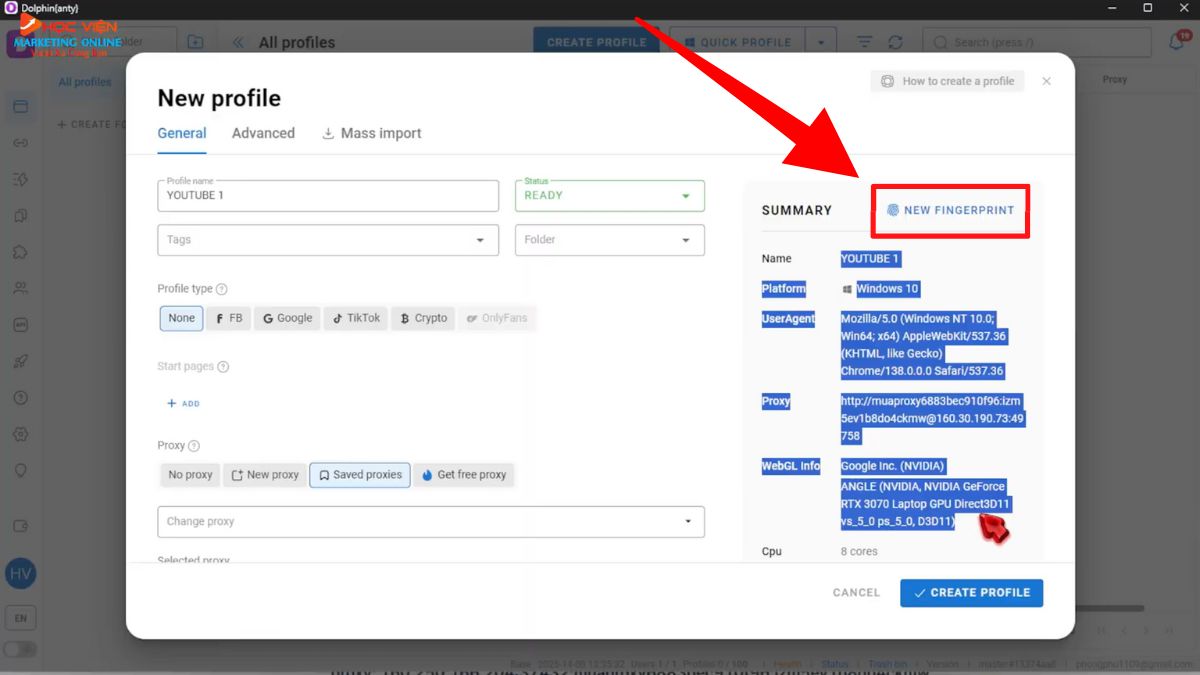The width and height of the screenshot is (1200, 675).
Task: Choose the No proxy option
Action: click(x=190, y=475)
